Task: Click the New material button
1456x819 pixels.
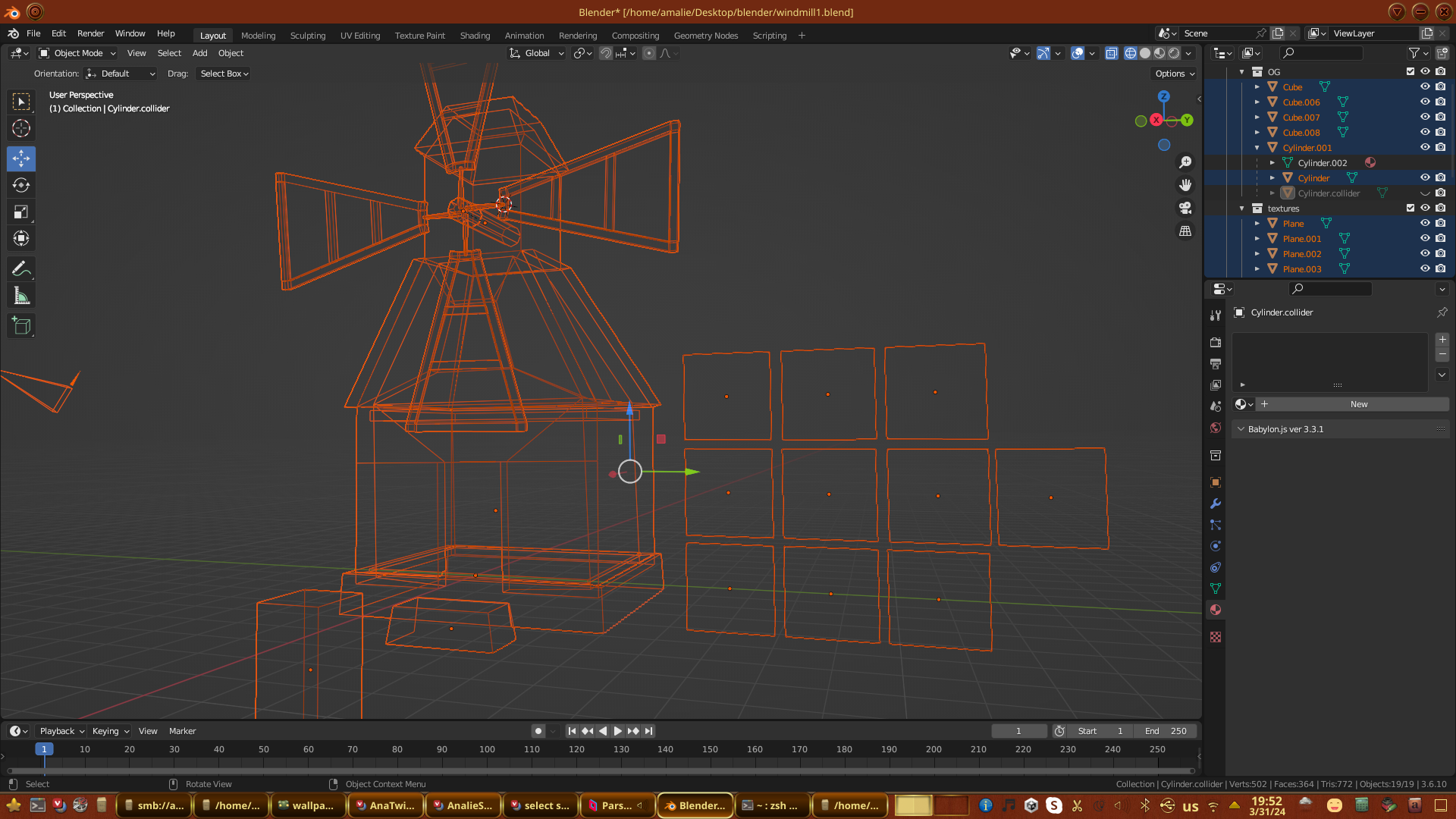Action: tap(1358, 404)
